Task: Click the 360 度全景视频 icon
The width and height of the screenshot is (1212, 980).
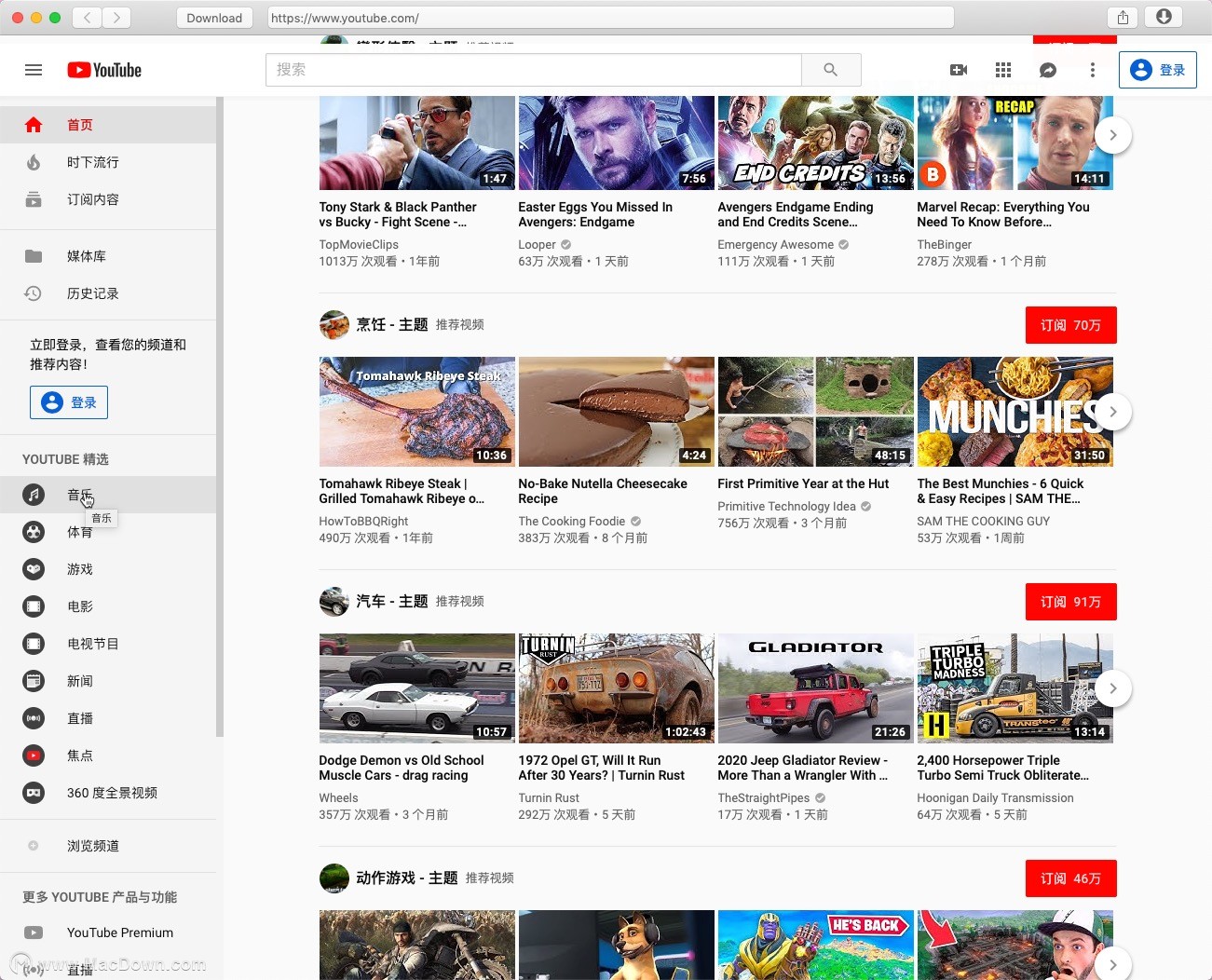Action: (x=34, y=793)
